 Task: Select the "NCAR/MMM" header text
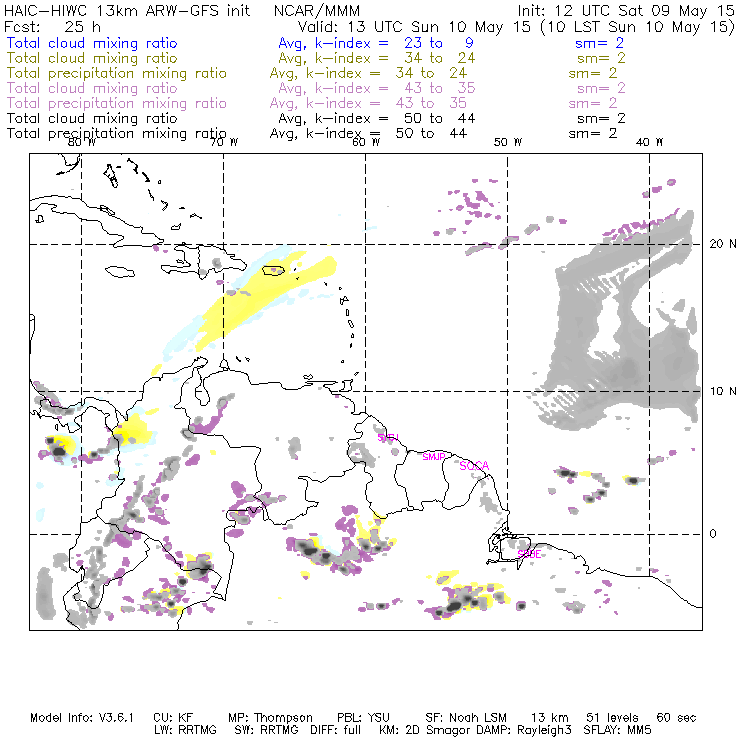[x=317, y=11]
